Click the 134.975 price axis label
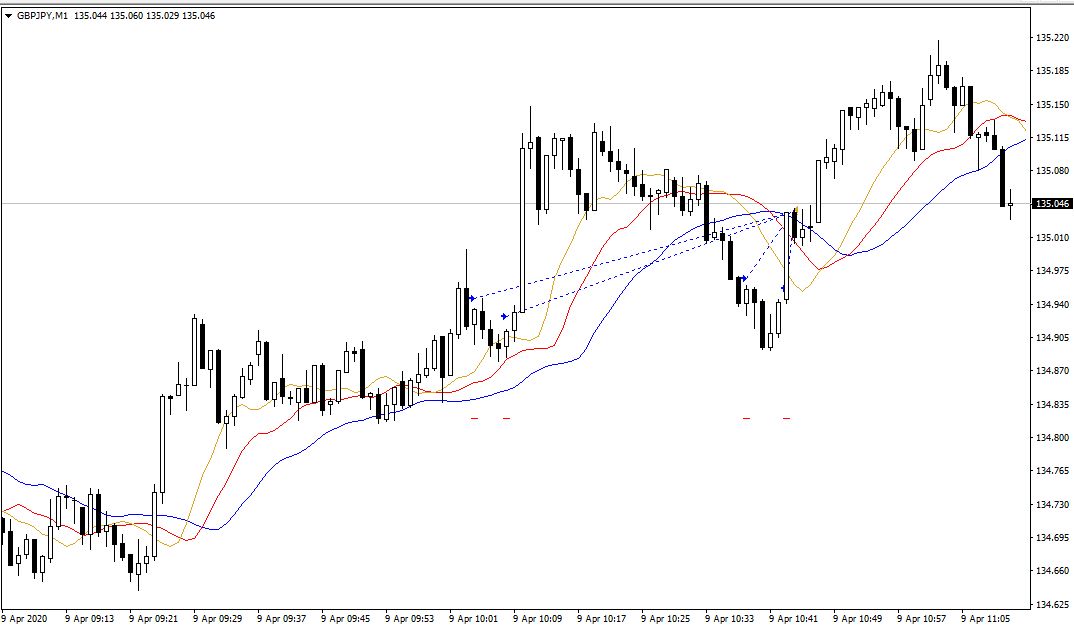The image size is (1074, 626). point(1053,271)
